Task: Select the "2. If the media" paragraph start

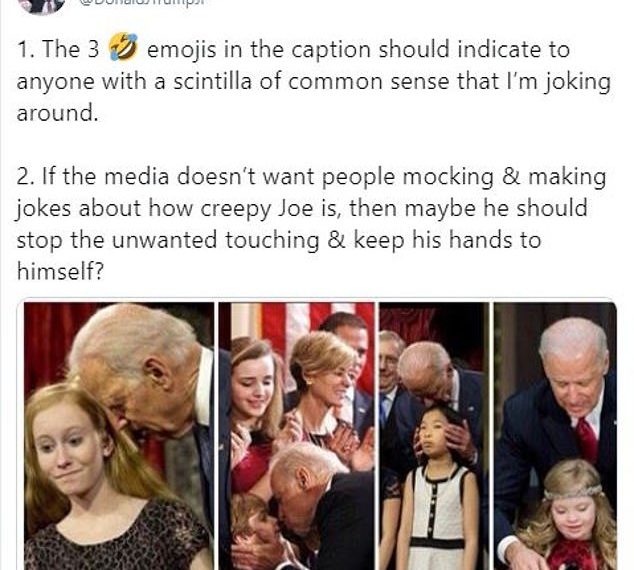Action: (93, 177)
